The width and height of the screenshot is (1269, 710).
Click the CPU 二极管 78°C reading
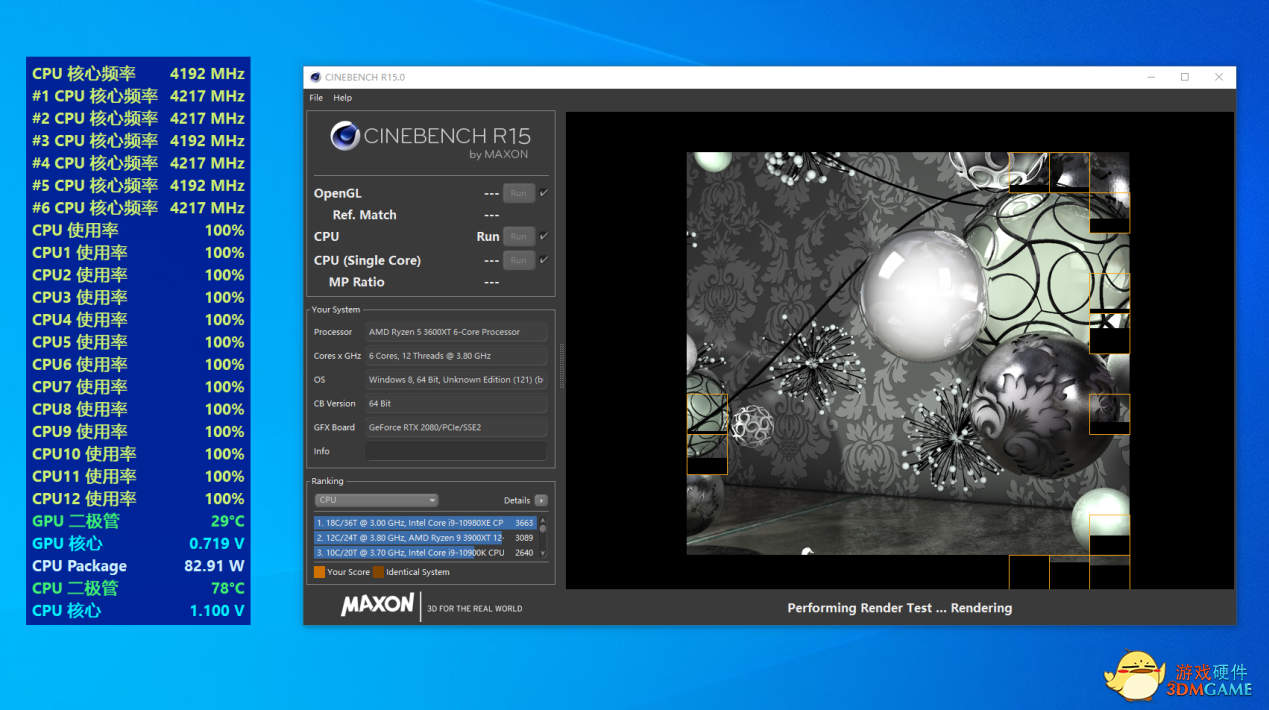(x=138, y=588)
